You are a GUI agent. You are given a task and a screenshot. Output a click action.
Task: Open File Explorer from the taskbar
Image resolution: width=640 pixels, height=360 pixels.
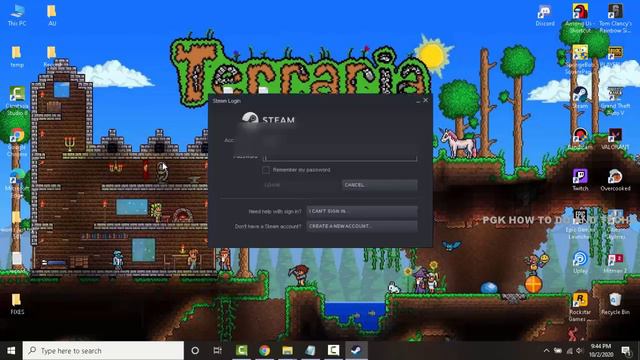pos(287,350)
